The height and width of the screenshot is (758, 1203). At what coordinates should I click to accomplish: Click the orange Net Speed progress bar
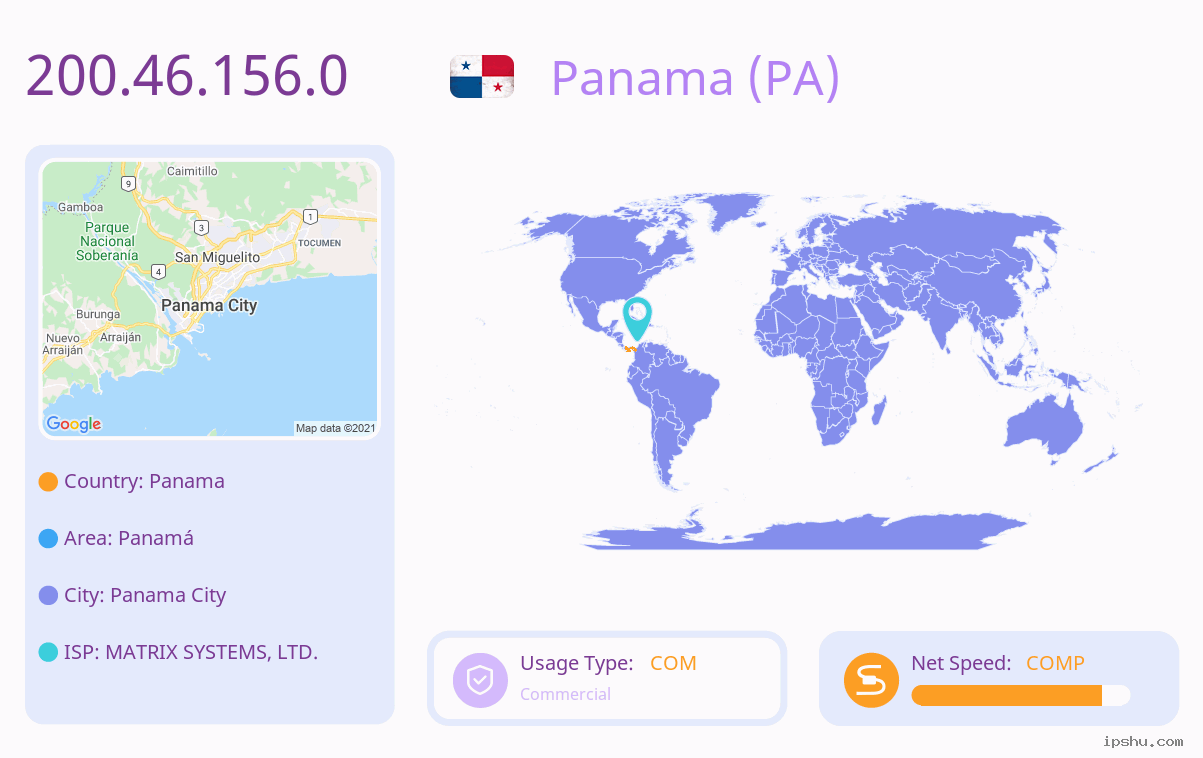[x=1021, y=695]
